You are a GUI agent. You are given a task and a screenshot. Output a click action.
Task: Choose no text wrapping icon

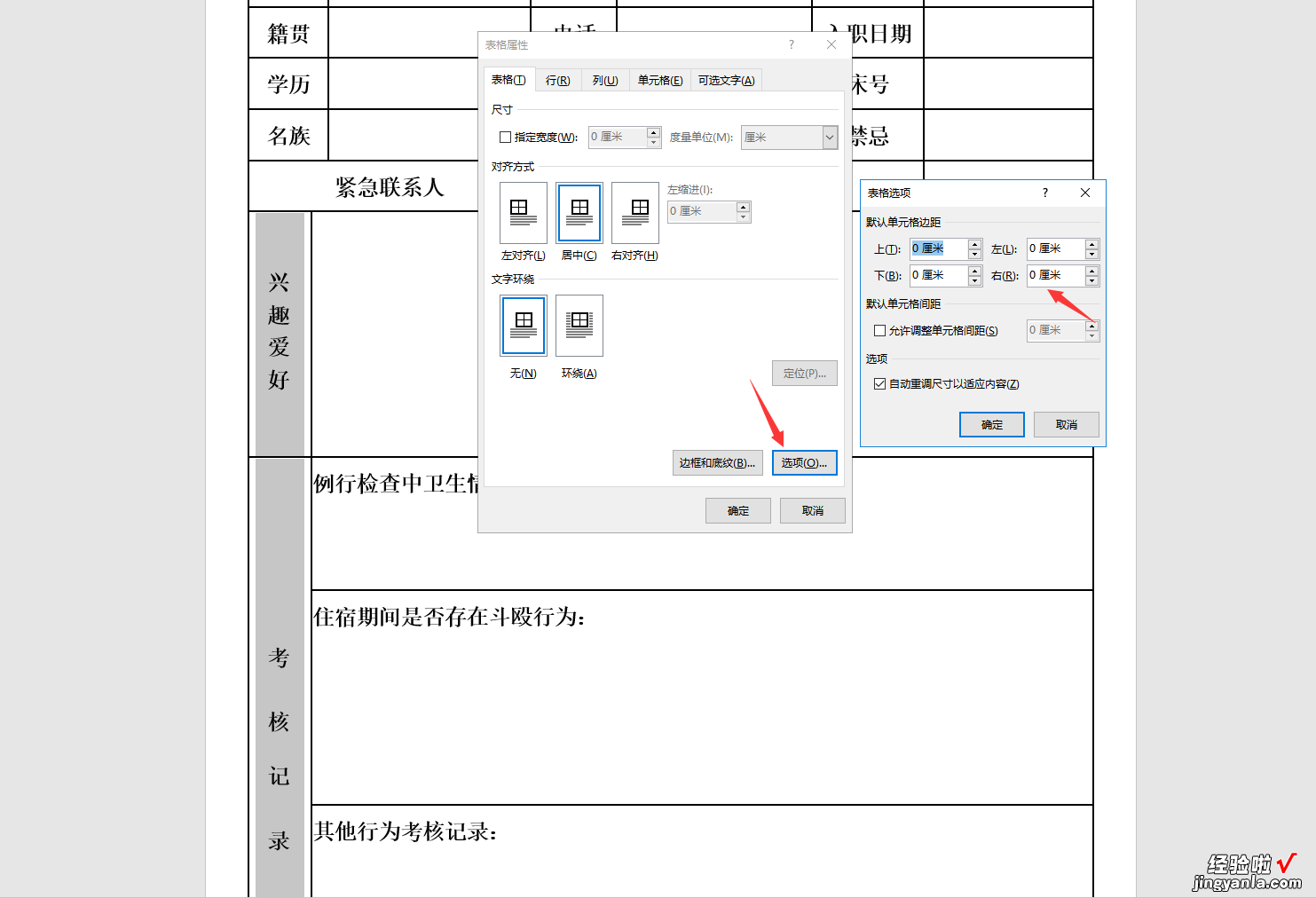[x=524, y=326]
